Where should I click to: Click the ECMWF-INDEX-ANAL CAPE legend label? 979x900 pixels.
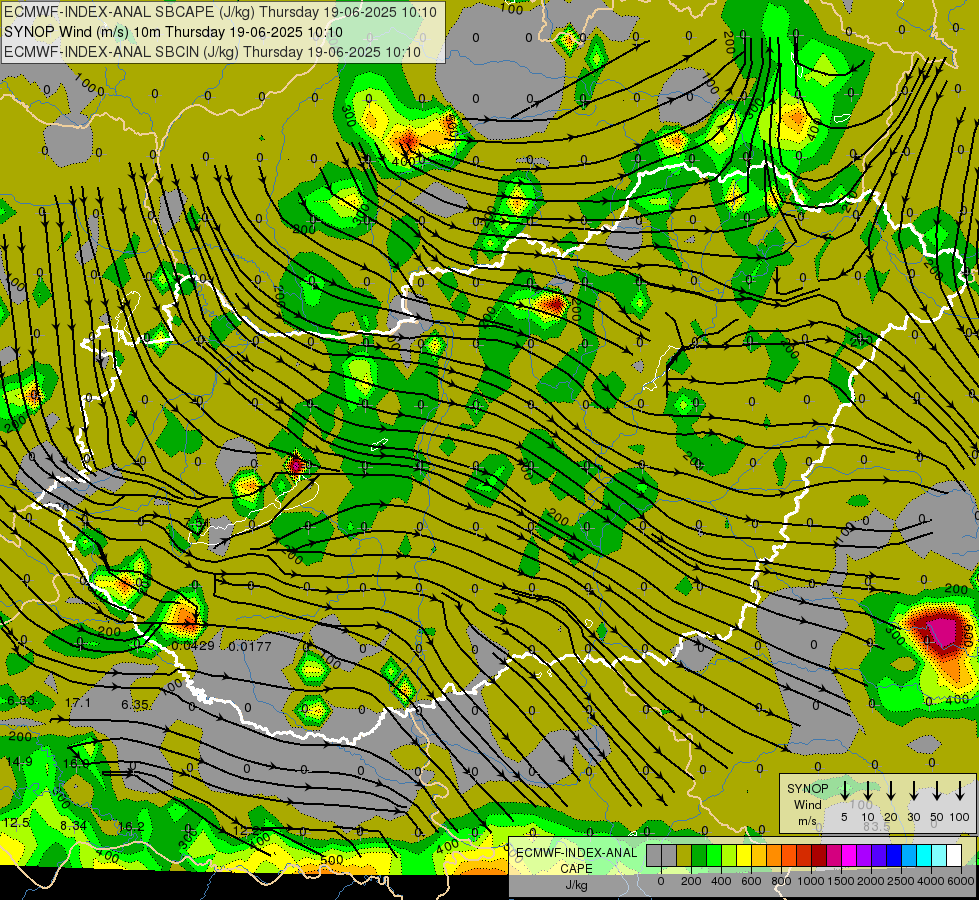click(576, 860)
